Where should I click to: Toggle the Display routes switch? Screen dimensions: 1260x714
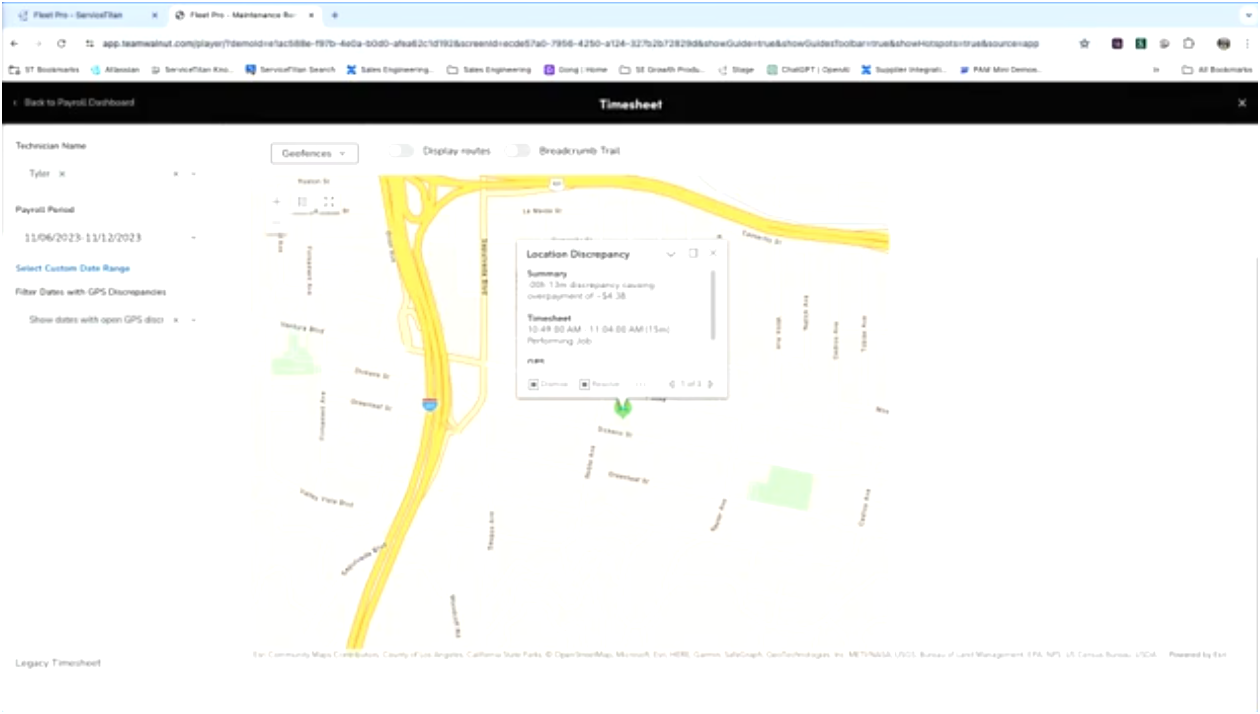point(401,151)
